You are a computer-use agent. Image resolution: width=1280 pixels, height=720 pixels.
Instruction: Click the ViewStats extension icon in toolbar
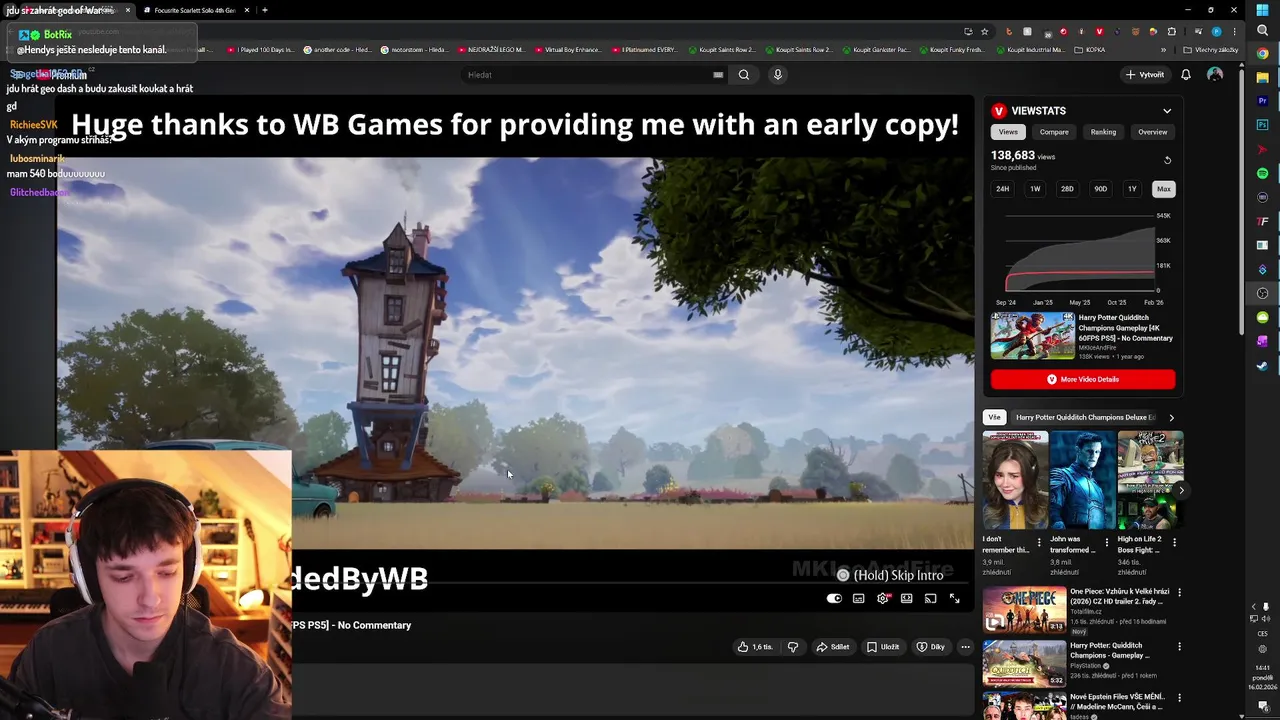coord(1099,31)
